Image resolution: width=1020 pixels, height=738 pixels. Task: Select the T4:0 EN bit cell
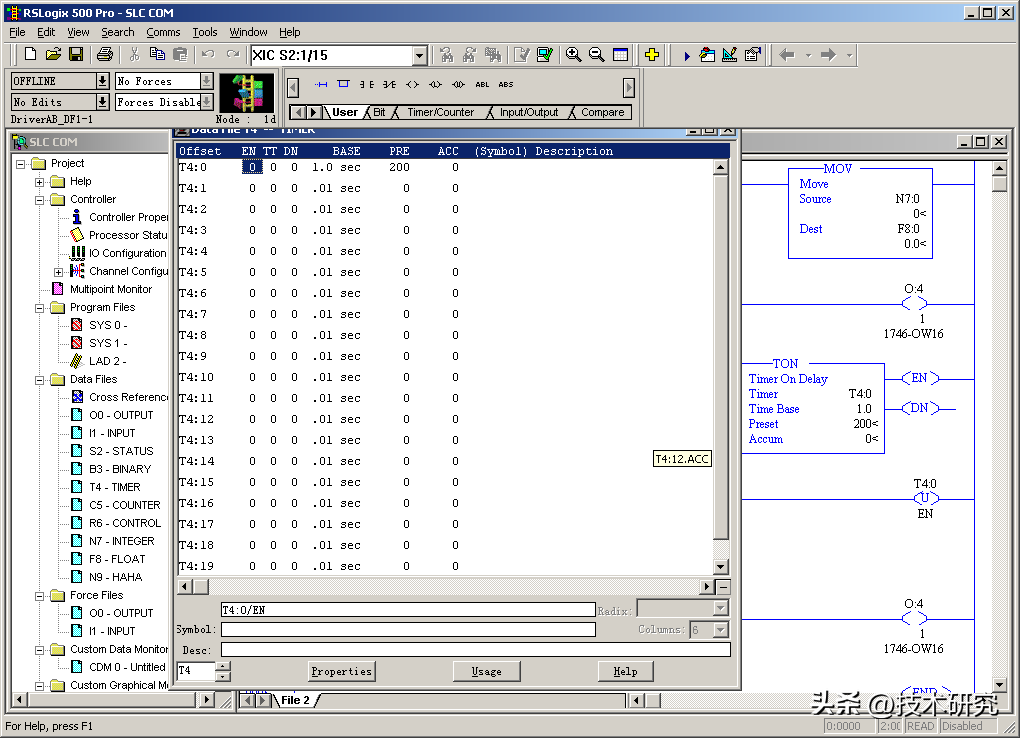252,167
